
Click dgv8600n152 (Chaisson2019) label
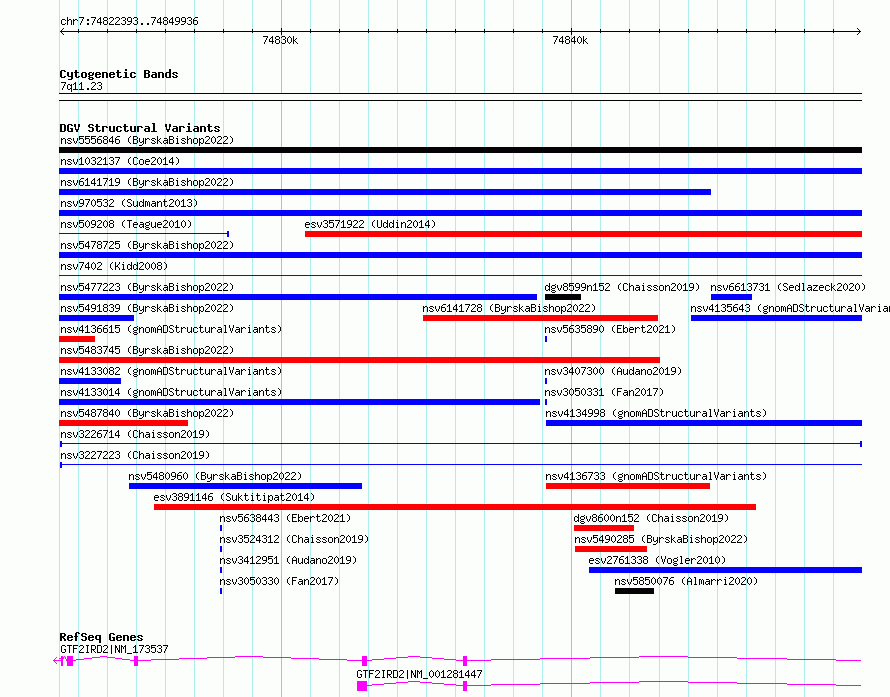tap(651, 518)
